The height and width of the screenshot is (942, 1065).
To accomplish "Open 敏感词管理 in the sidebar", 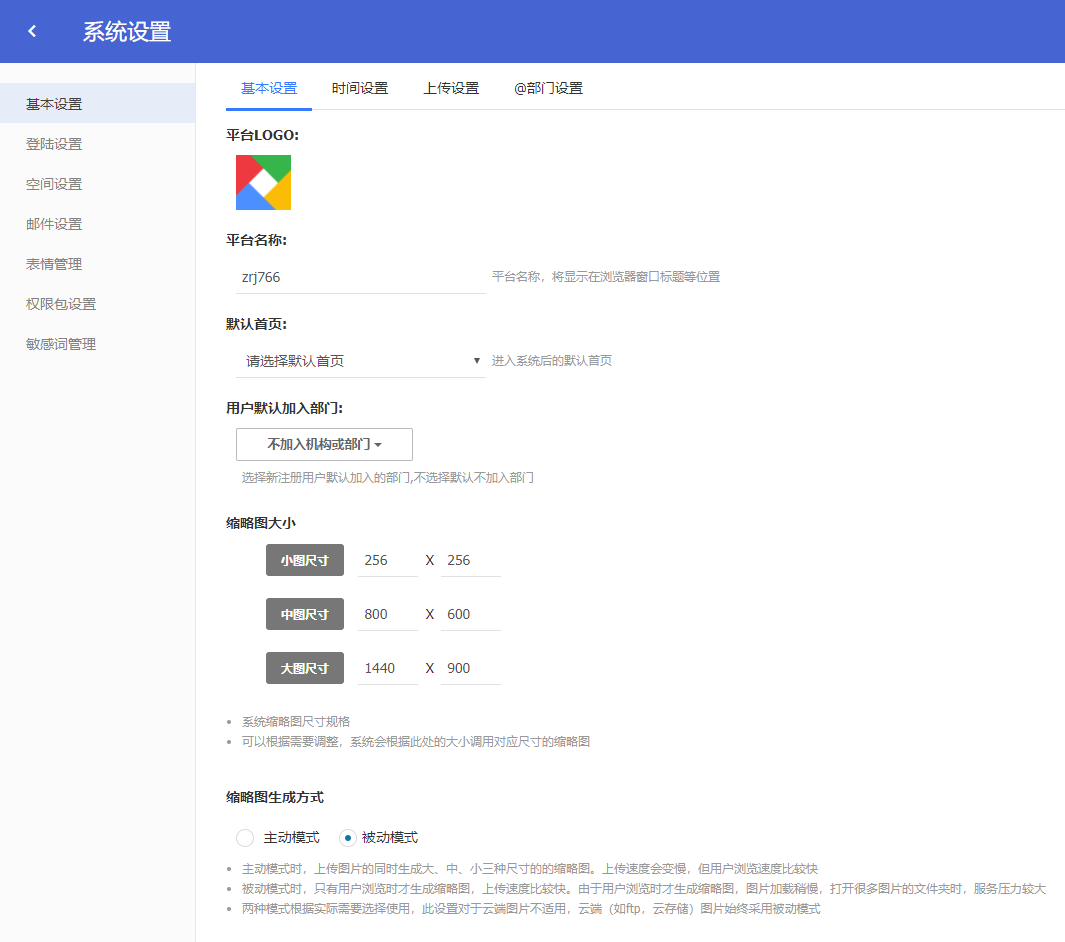I will [61, 344].
